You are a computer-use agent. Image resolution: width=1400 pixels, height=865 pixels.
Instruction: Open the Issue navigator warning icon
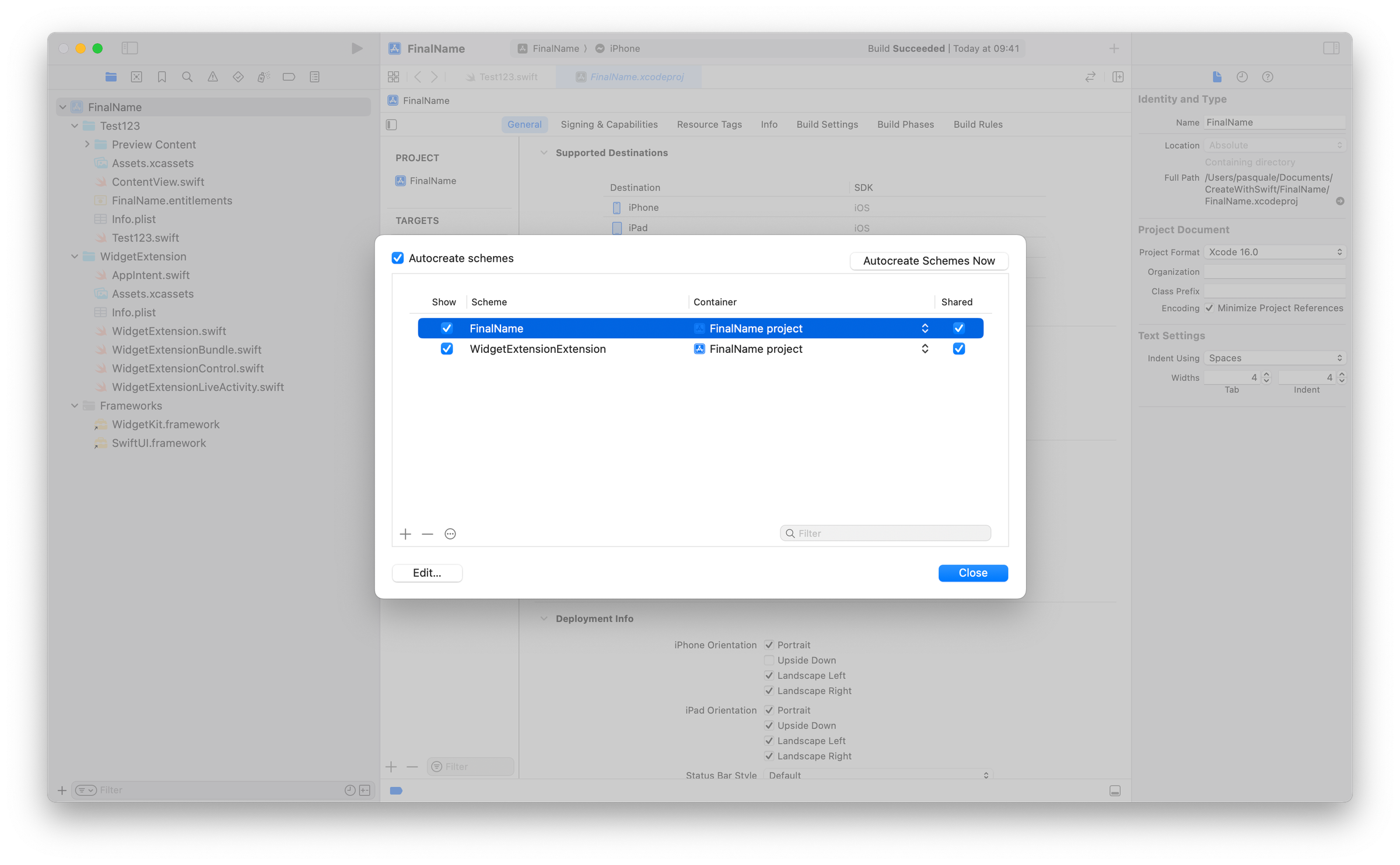pyautogui.click(x=212, y=76)
